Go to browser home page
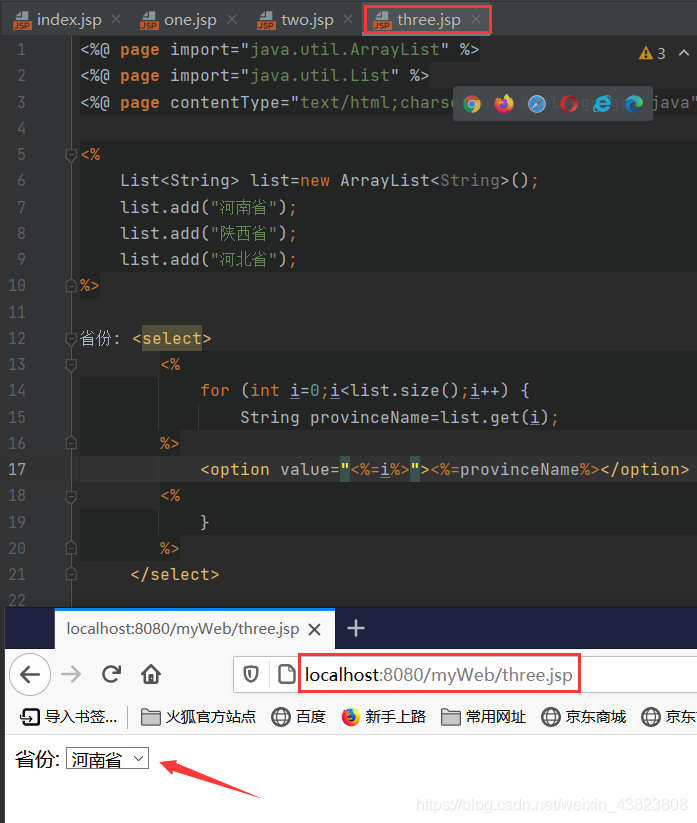The image size is (697, 823). 151,674
